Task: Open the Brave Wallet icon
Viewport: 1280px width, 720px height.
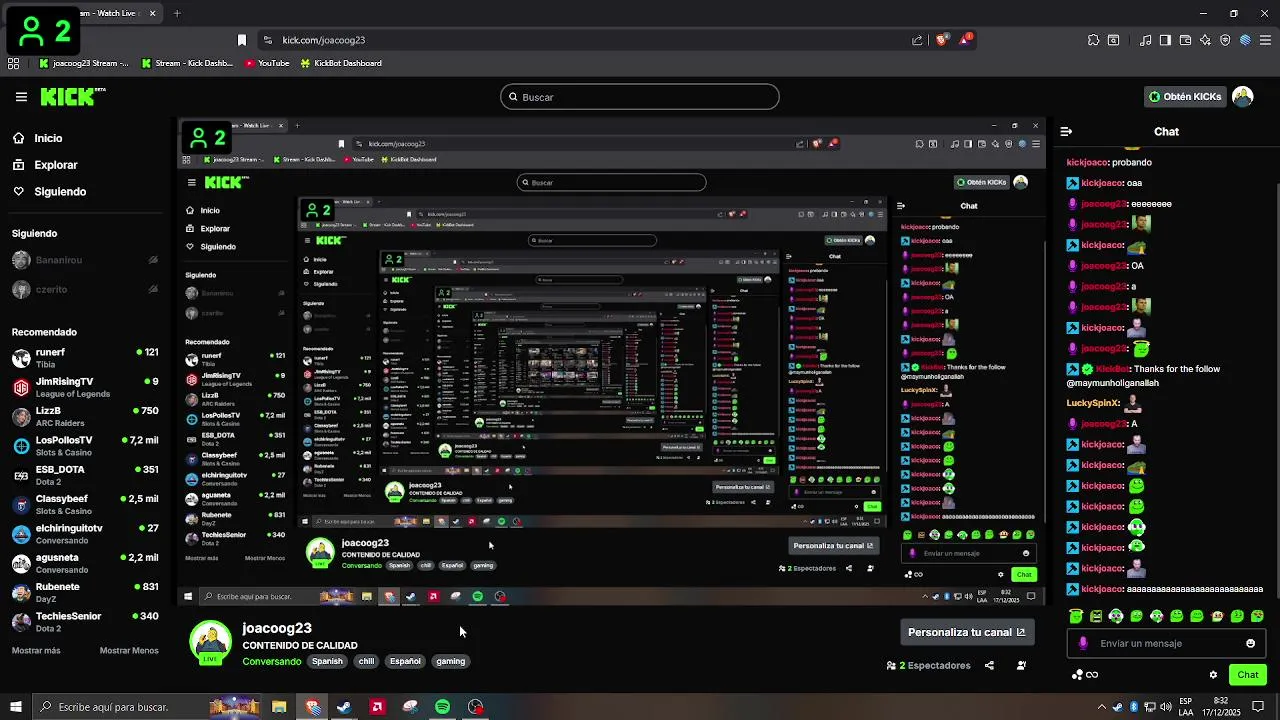Action: click(x=1185, y=40)
